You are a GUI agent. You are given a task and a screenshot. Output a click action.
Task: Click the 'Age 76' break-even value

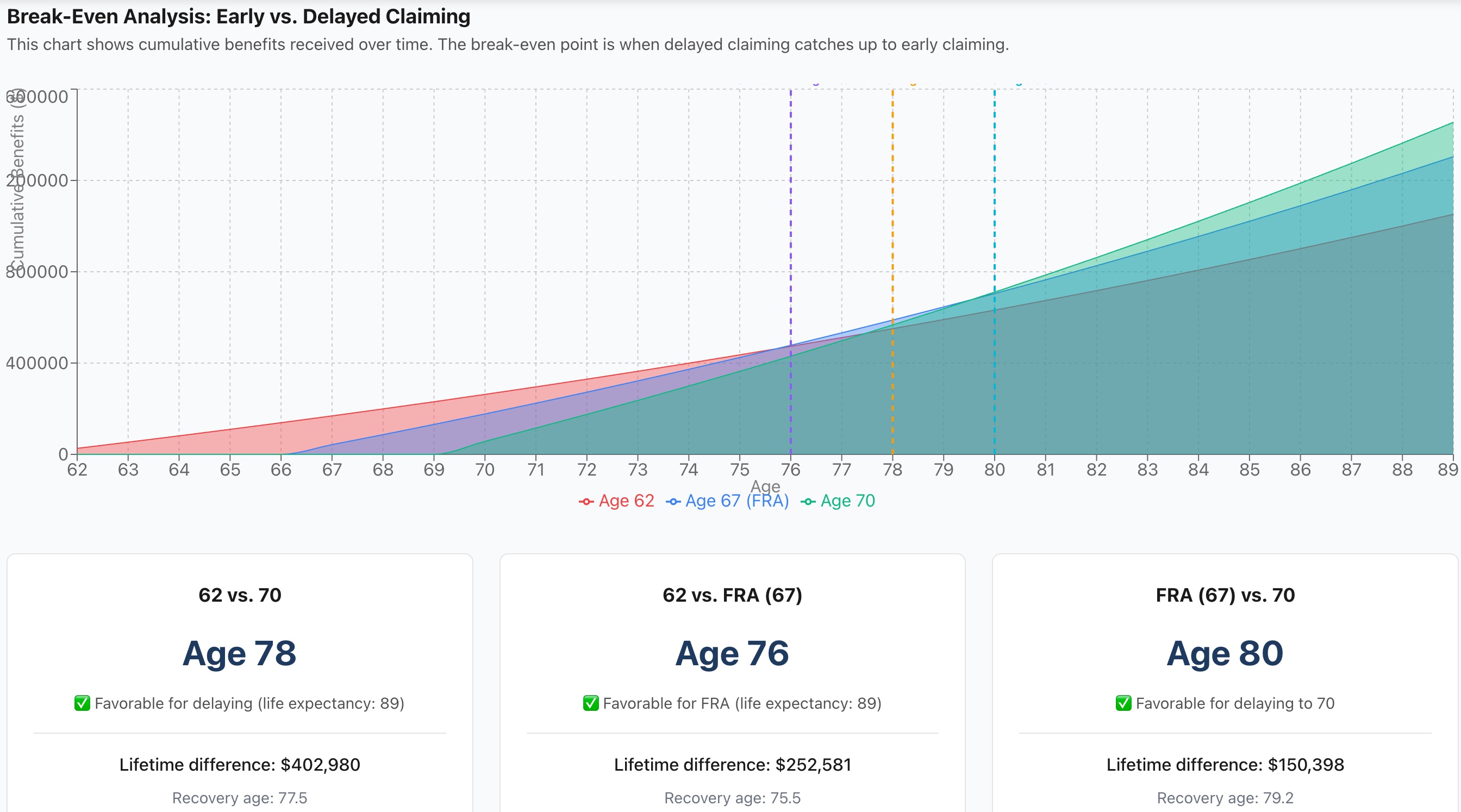click(732, 653)
